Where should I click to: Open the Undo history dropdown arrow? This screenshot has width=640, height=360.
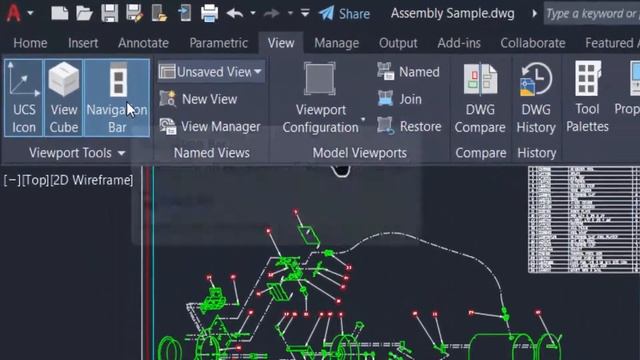pyautogui.click(x=253, y=13)
